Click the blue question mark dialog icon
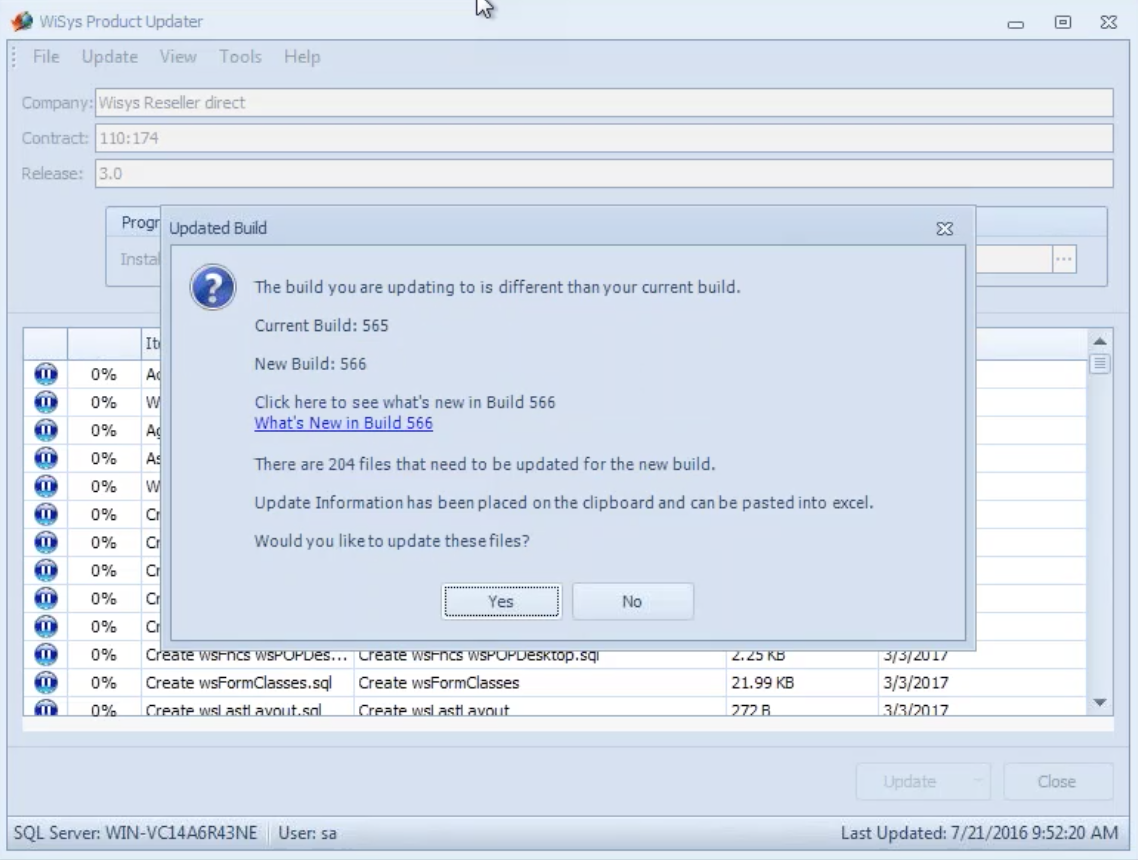Image resolution: width=1138 pixels, height=860 pixels. (x=213, y=287)
